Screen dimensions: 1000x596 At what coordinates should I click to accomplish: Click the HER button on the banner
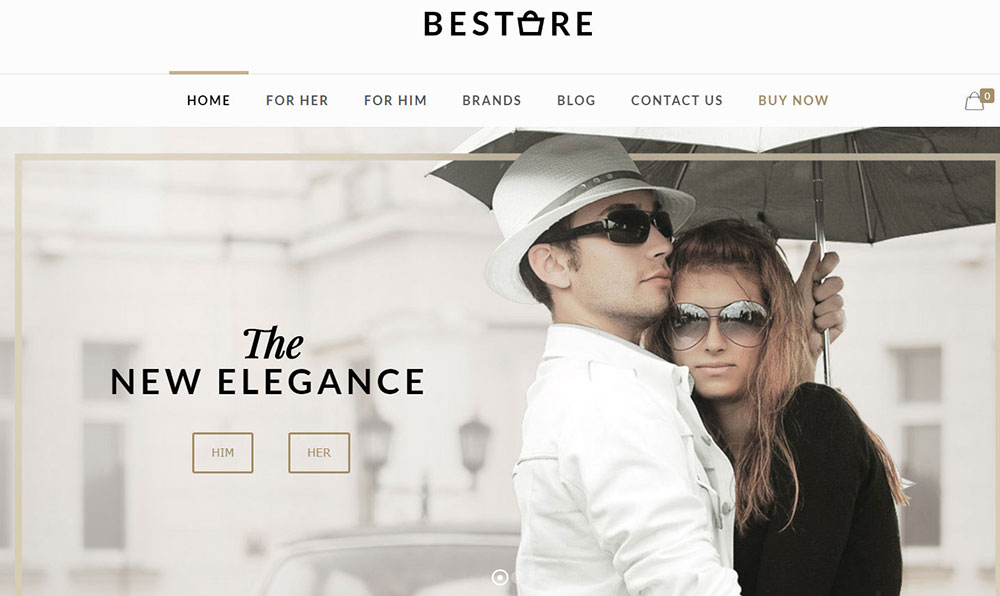tap(319, 453)
